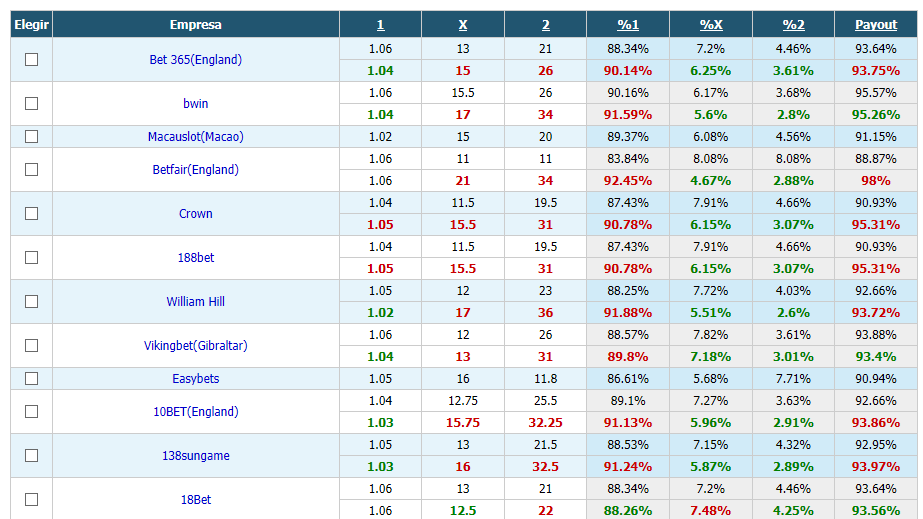The image size is (923, 519).
Task: Click Bet 365's 93.75% payout value
Action: click(876, 71)
